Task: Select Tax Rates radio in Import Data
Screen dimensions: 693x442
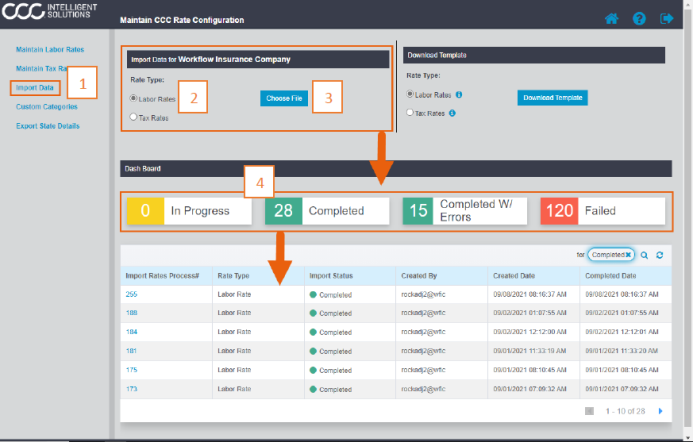Action: (x=134, y=117)
